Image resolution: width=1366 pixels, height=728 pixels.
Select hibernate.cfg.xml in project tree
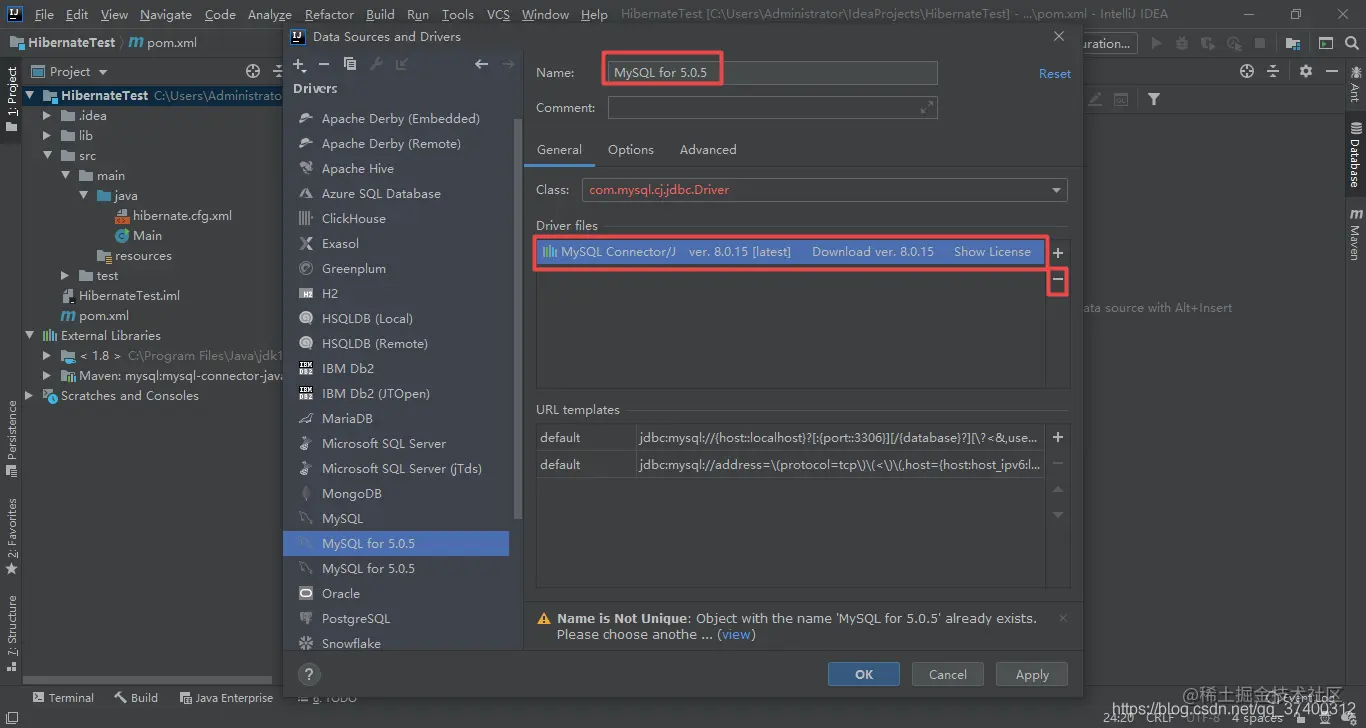pos(182,216)
